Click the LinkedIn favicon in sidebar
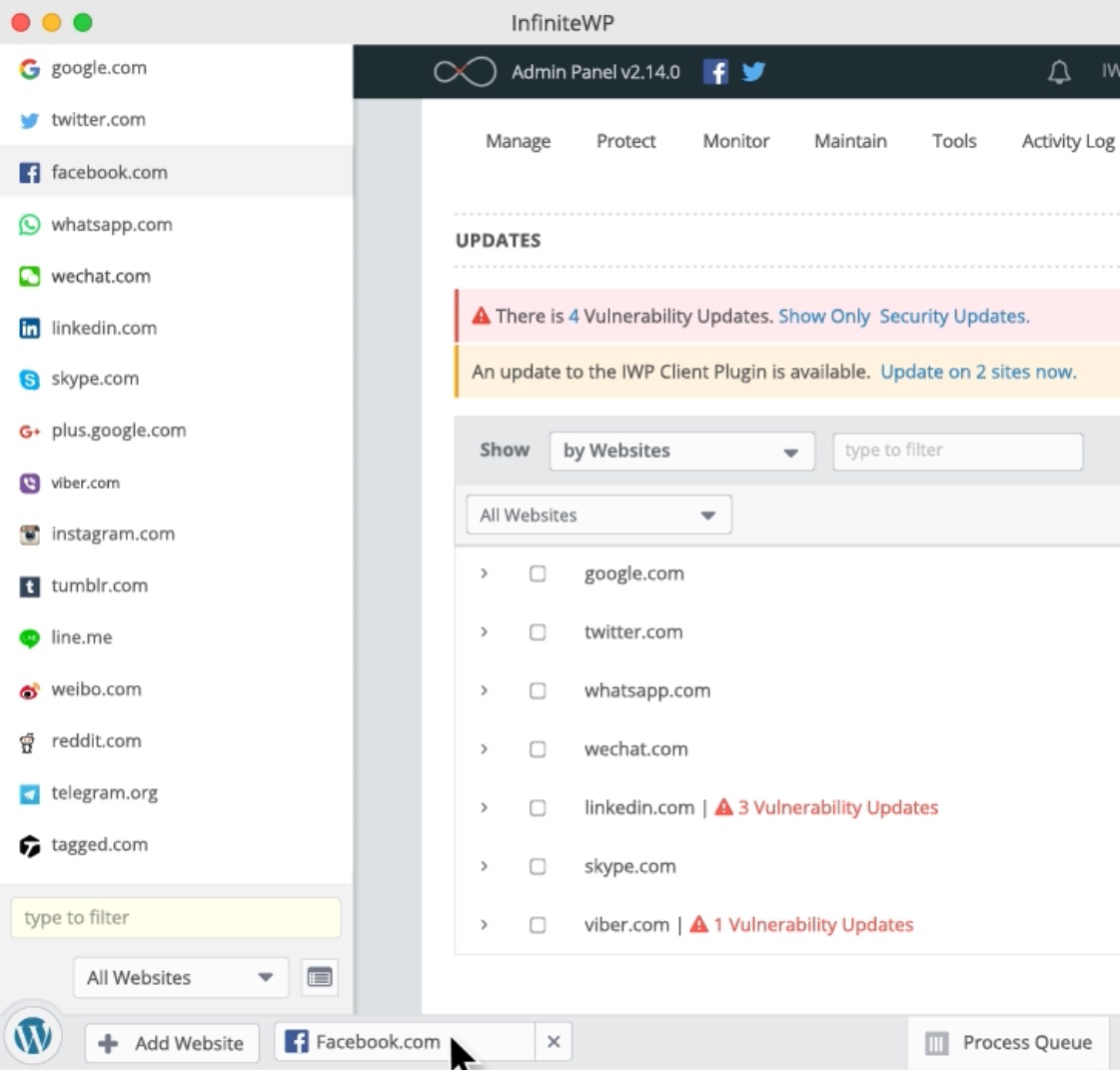 click(29, 328)
